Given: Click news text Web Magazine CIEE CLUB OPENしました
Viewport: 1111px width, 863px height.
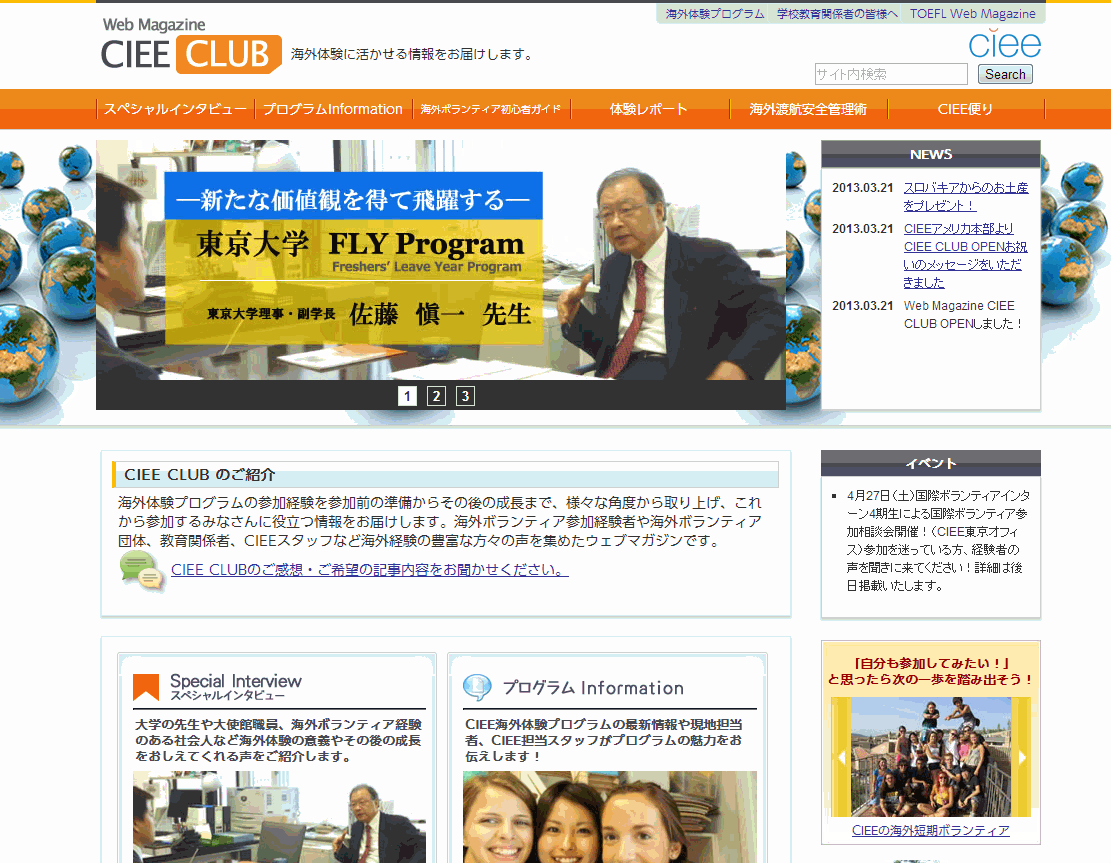Looking at the screenshot, I should [x=962, y=315].
